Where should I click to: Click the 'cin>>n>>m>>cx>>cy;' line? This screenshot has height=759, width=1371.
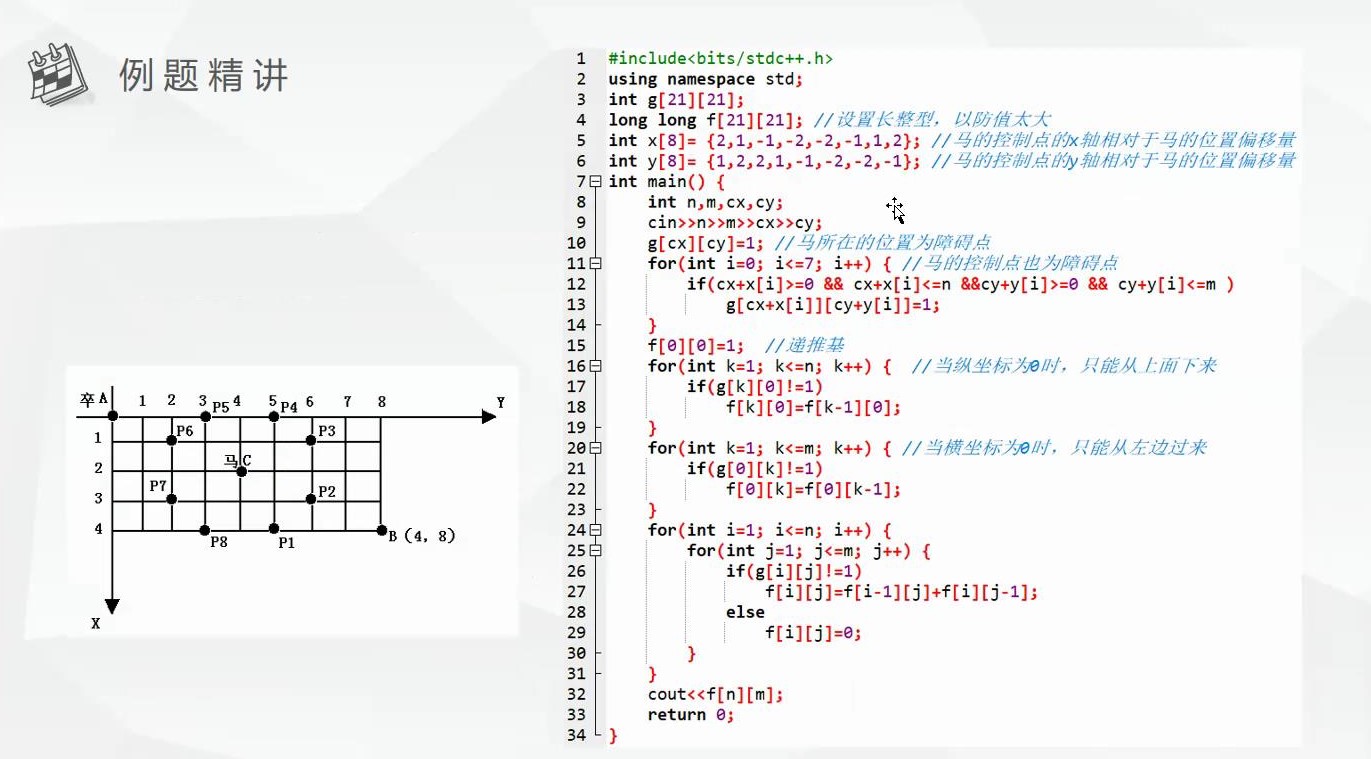(x=735, y=222)
